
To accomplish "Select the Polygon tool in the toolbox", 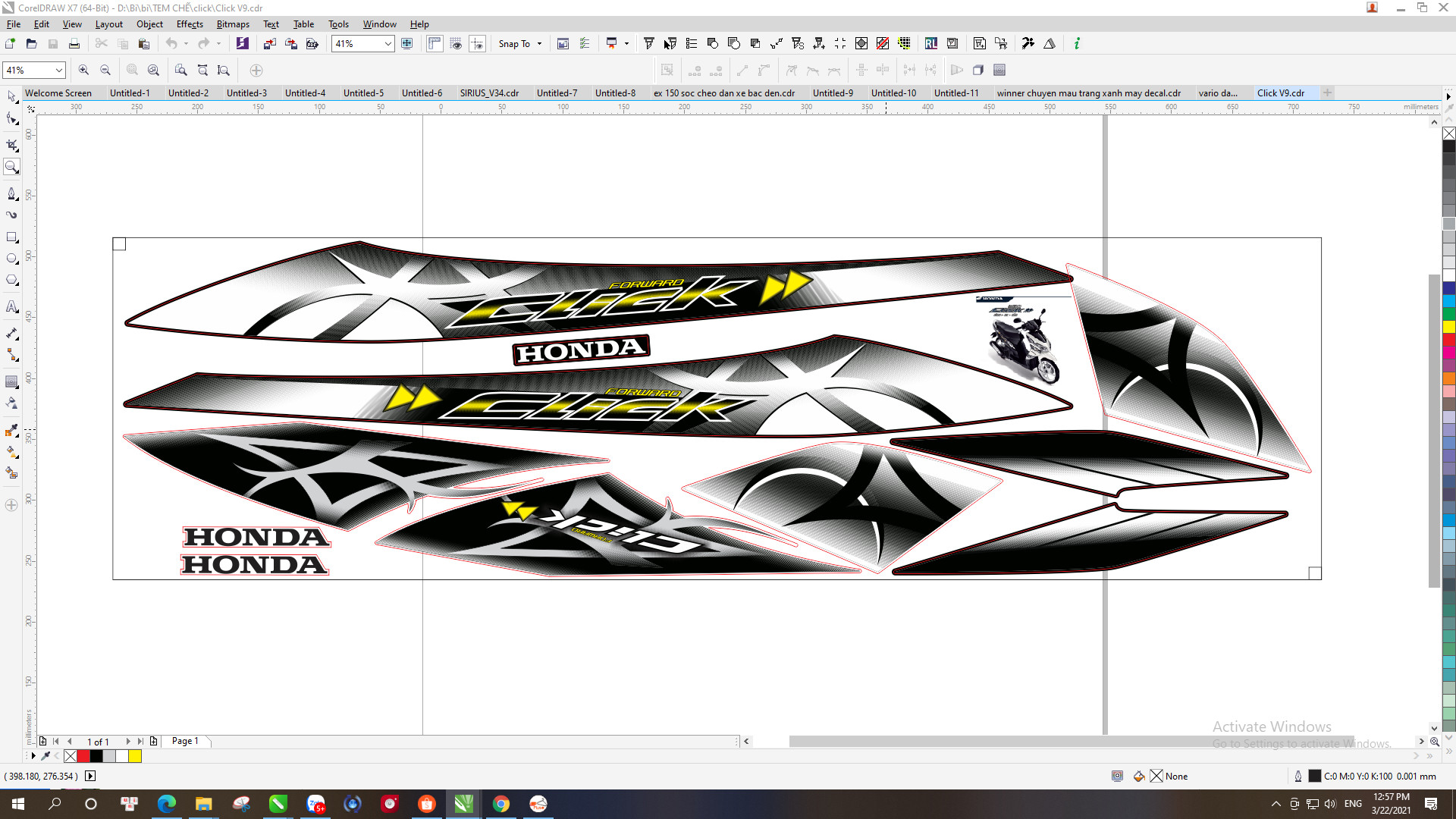I will 12,280.
